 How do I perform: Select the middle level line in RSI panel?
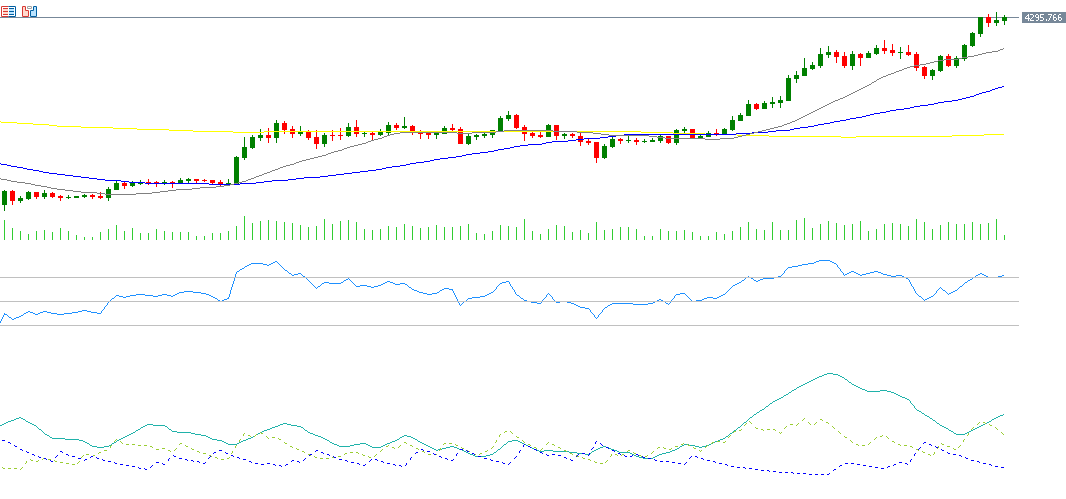pos(500,301)
